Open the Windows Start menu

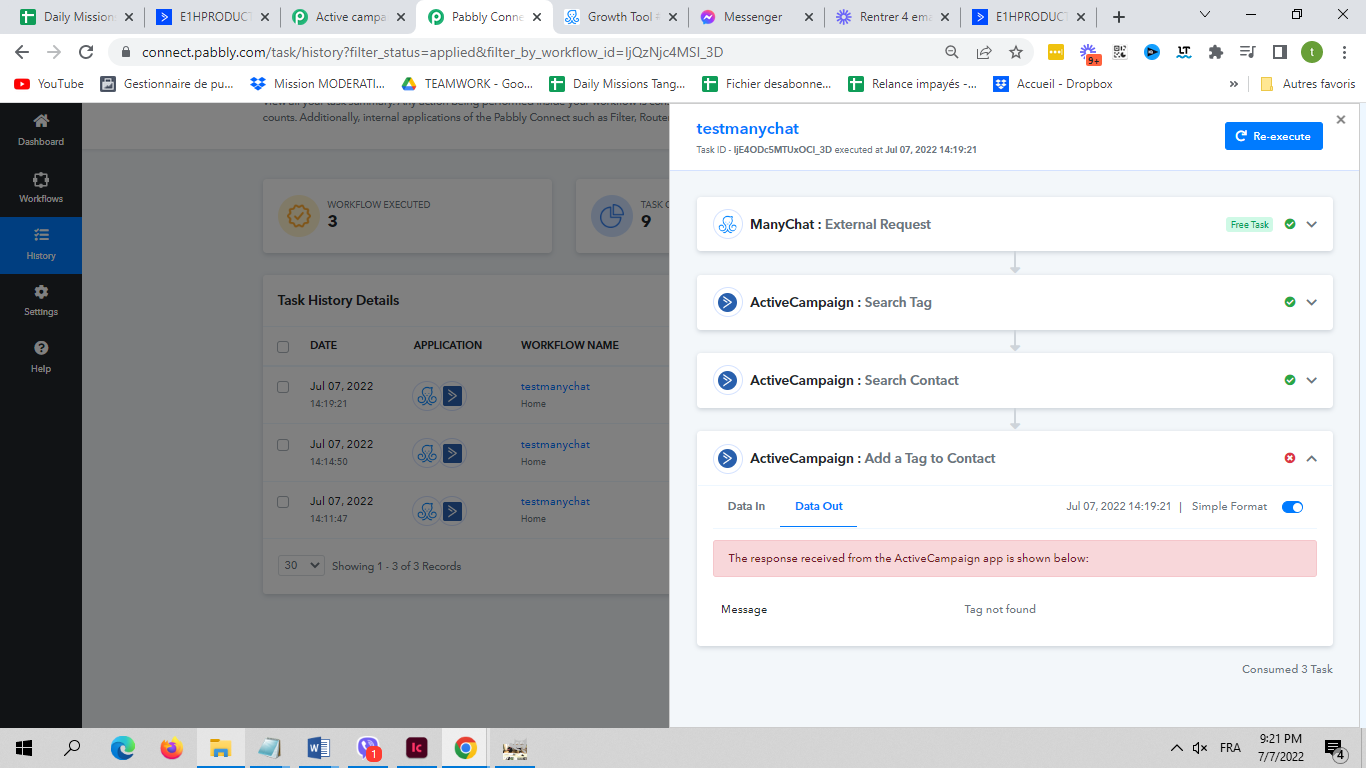(24, 747)
